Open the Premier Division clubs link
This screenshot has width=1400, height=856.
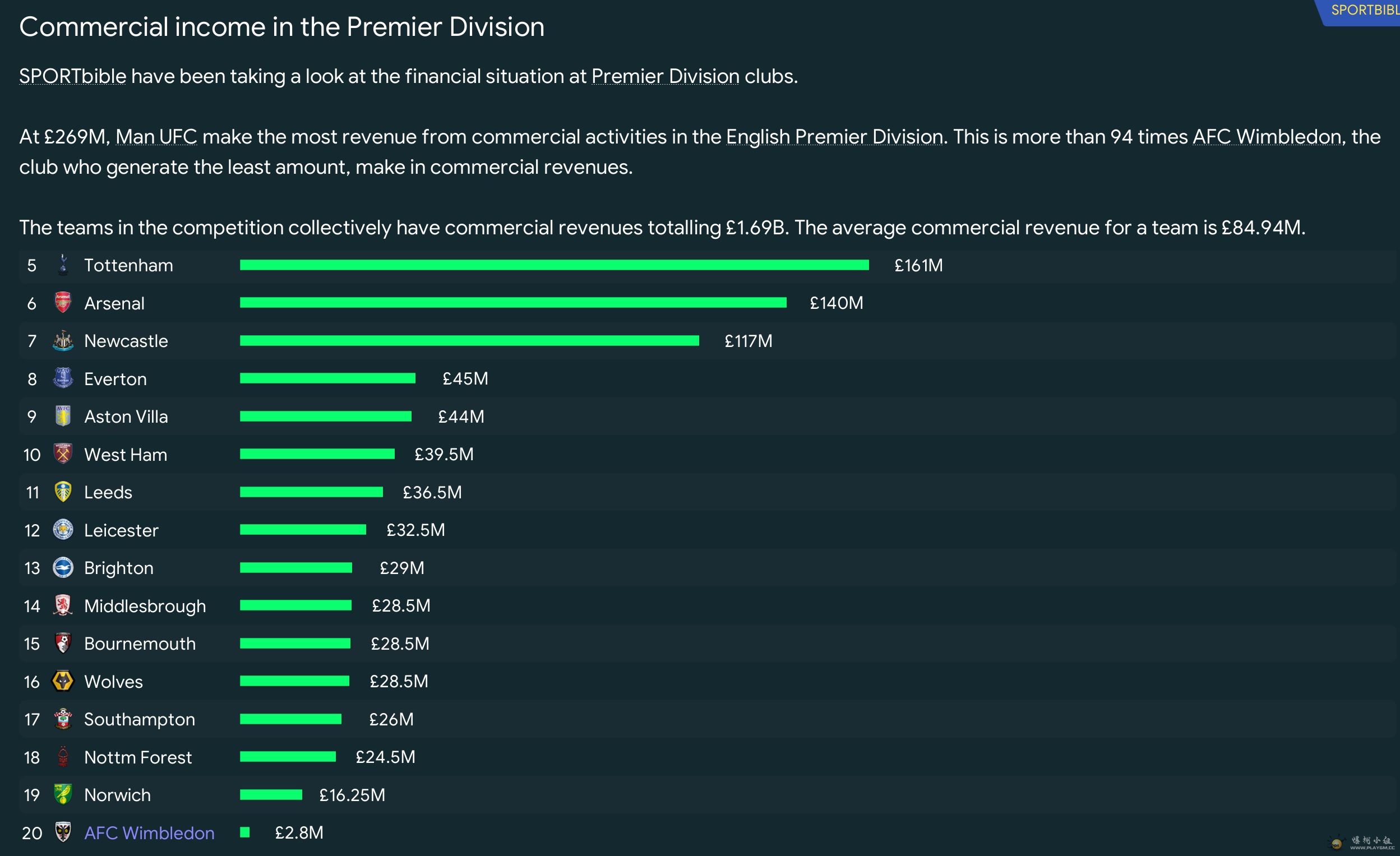pyautogui.click(x=666, y=76)
